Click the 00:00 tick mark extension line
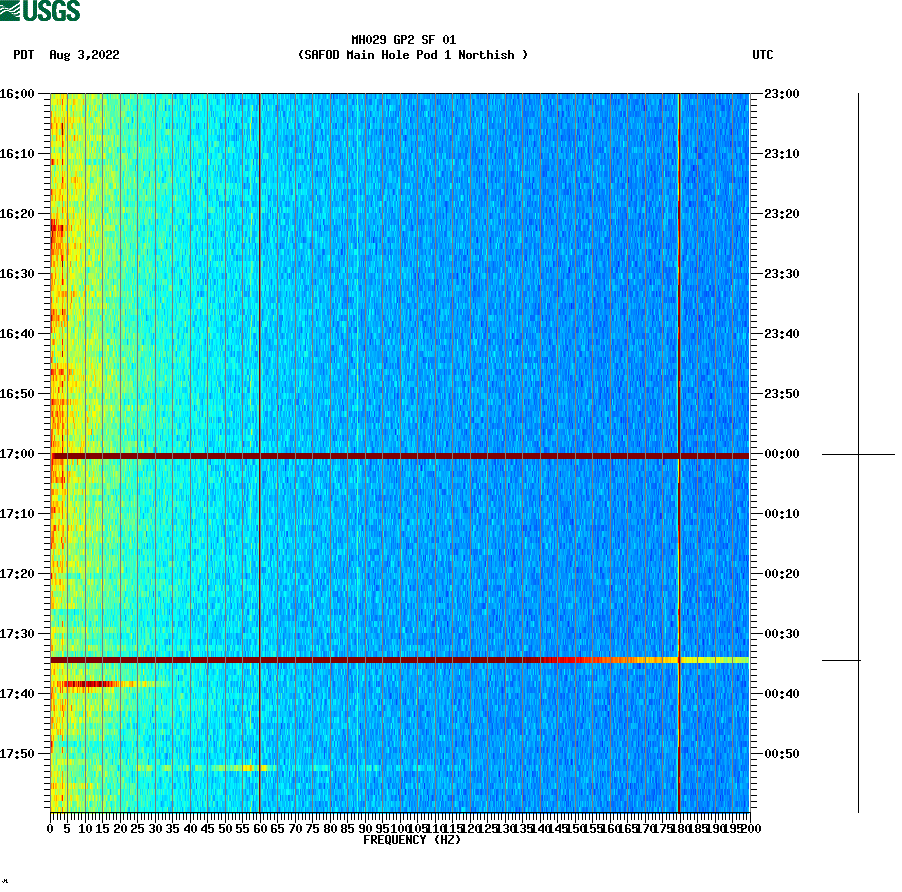This screenshot has height=892, width=902. point(836,453)
